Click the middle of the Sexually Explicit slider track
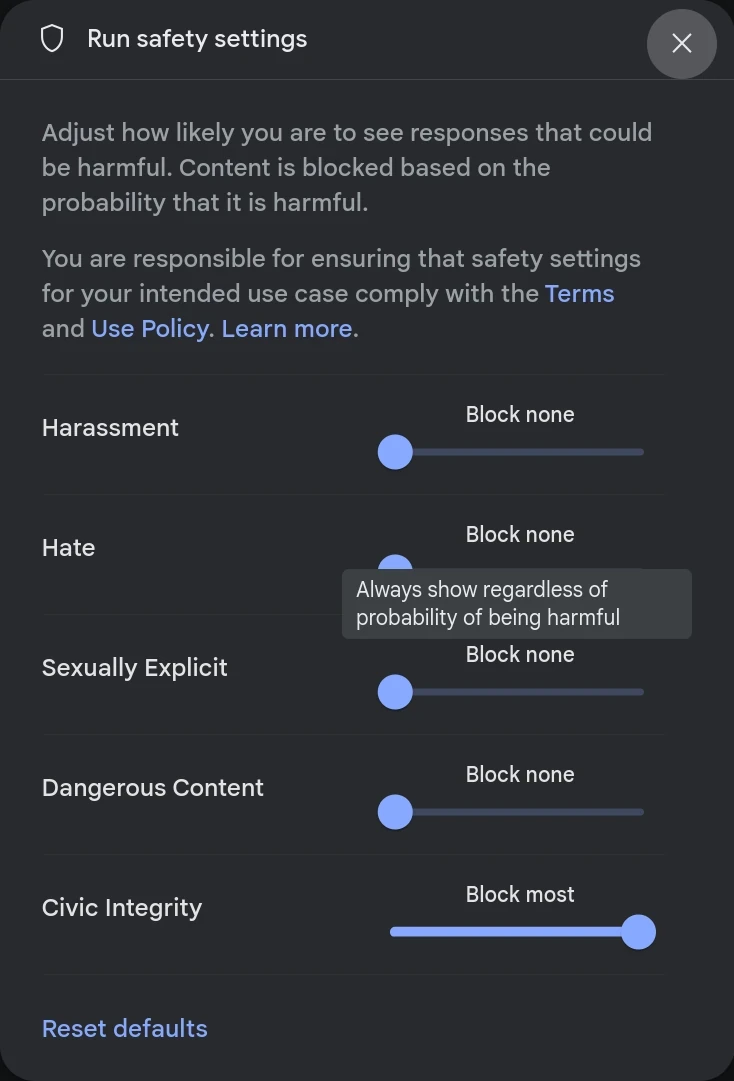The image size is (734, 1081). click(517, 692)
